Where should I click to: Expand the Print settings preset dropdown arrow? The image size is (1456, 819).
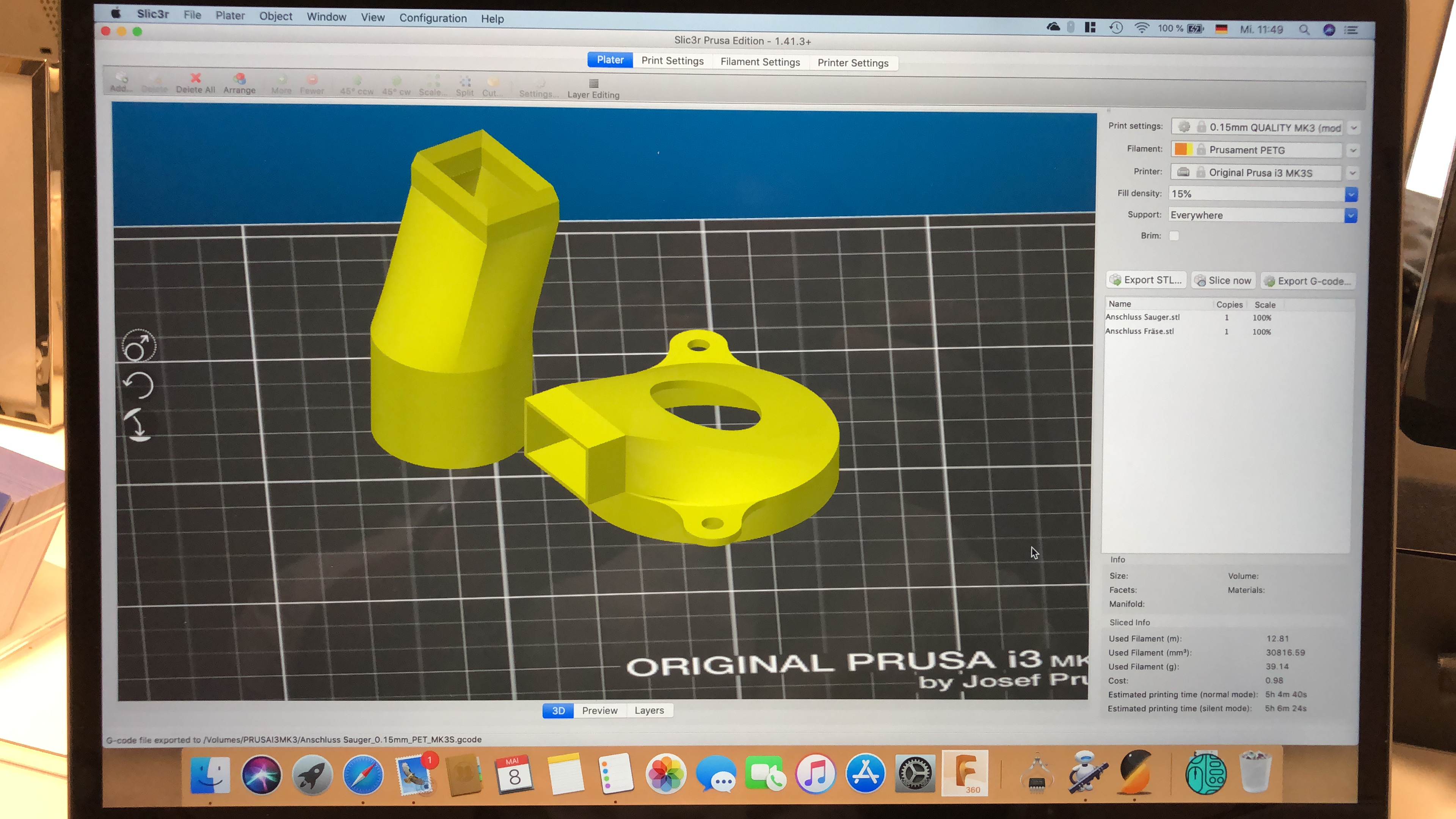(1354, 128)
